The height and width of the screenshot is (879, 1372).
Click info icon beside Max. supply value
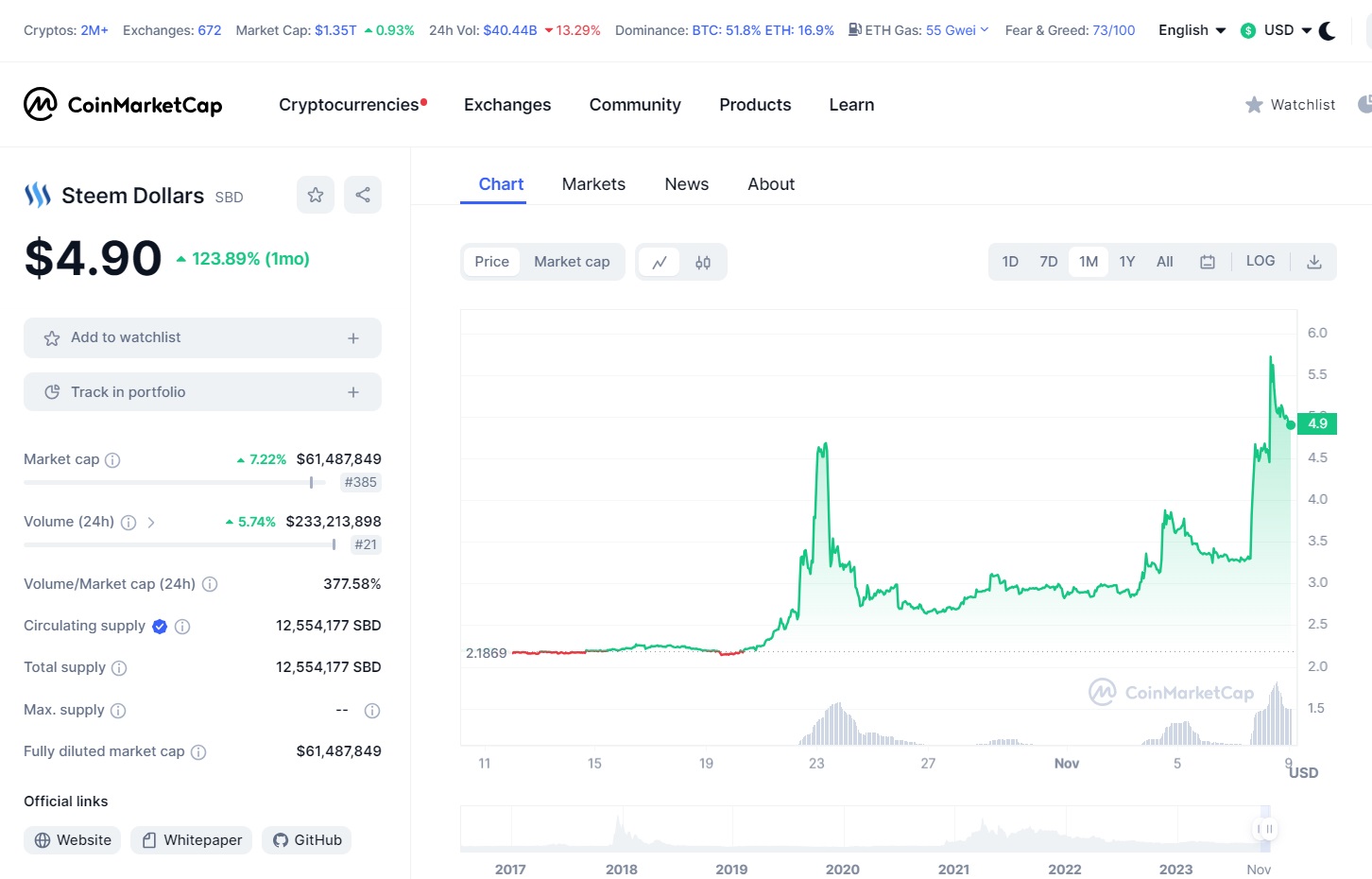(372, 711)
